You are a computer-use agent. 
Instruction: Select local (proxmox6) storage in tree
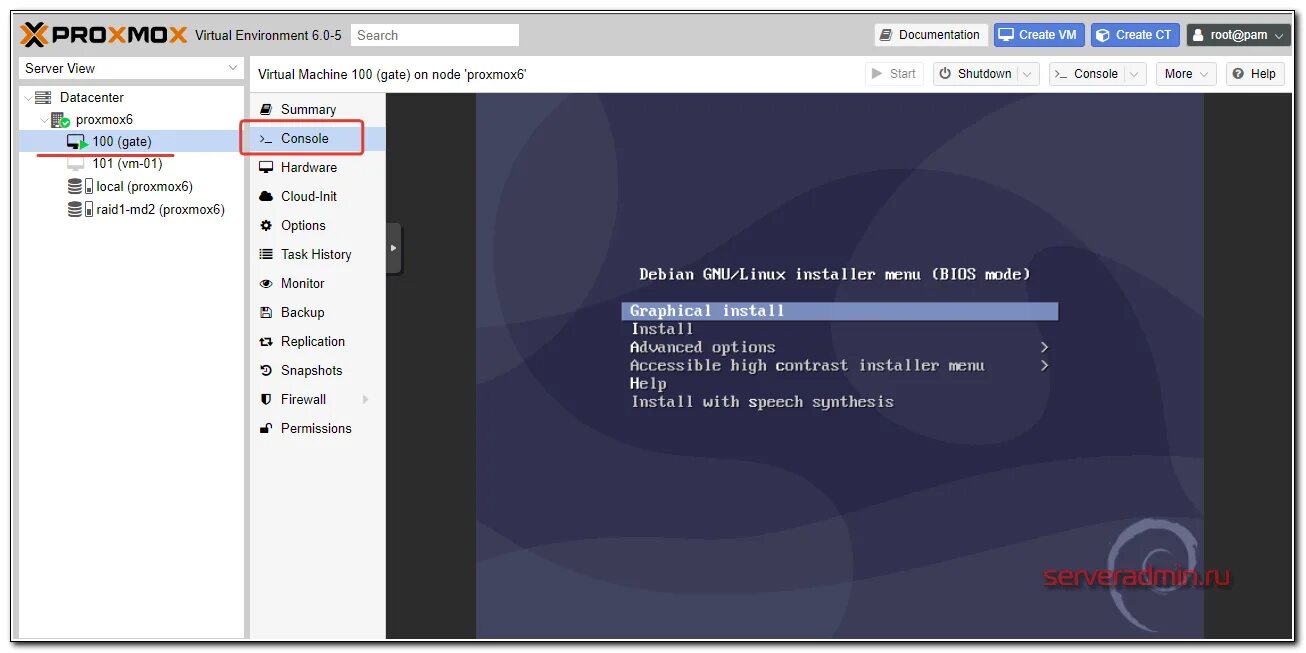tap(144, 186)
